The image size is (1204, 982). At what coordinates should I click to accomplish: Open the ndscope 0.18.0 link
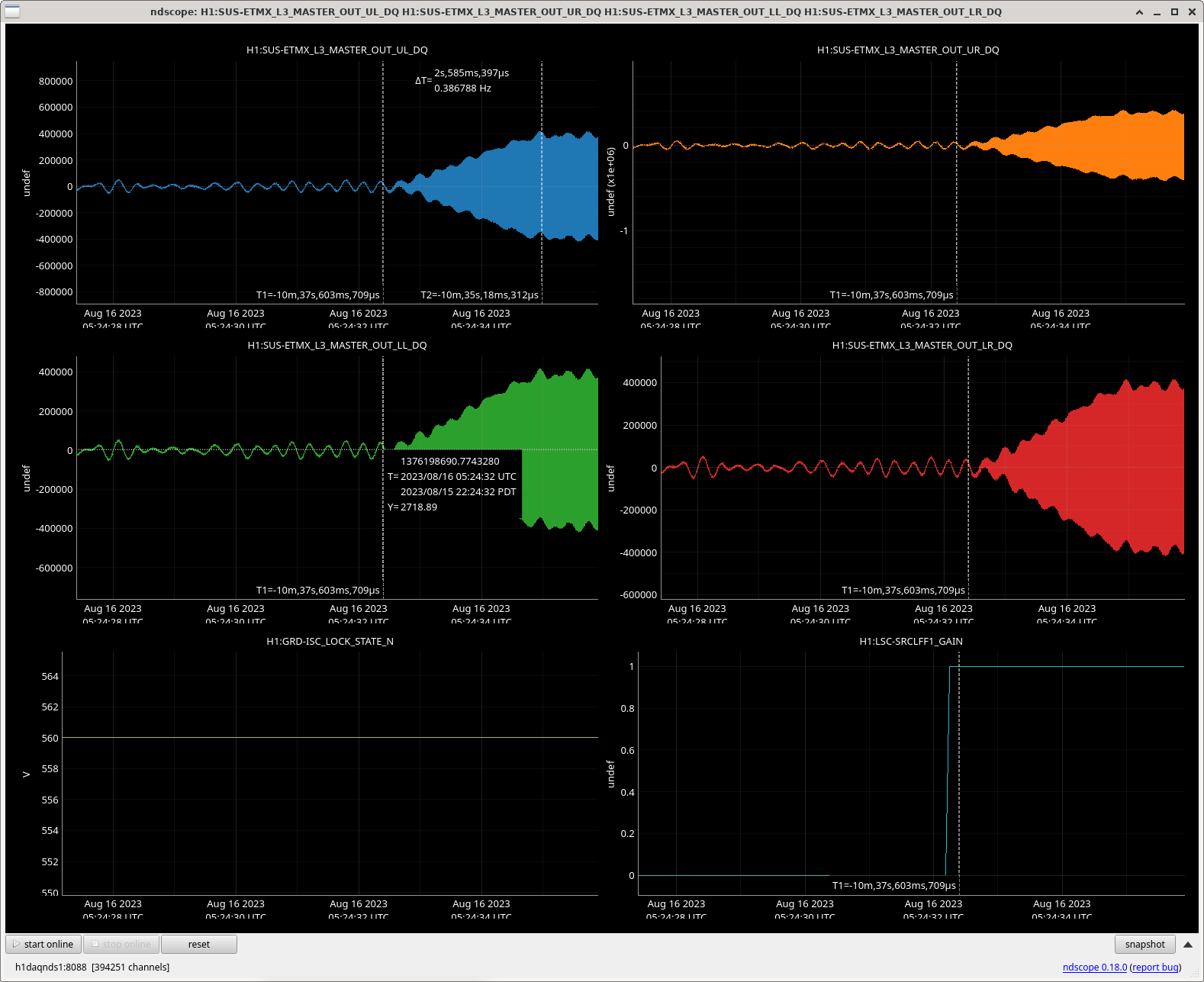click(x=1094, y=967)
